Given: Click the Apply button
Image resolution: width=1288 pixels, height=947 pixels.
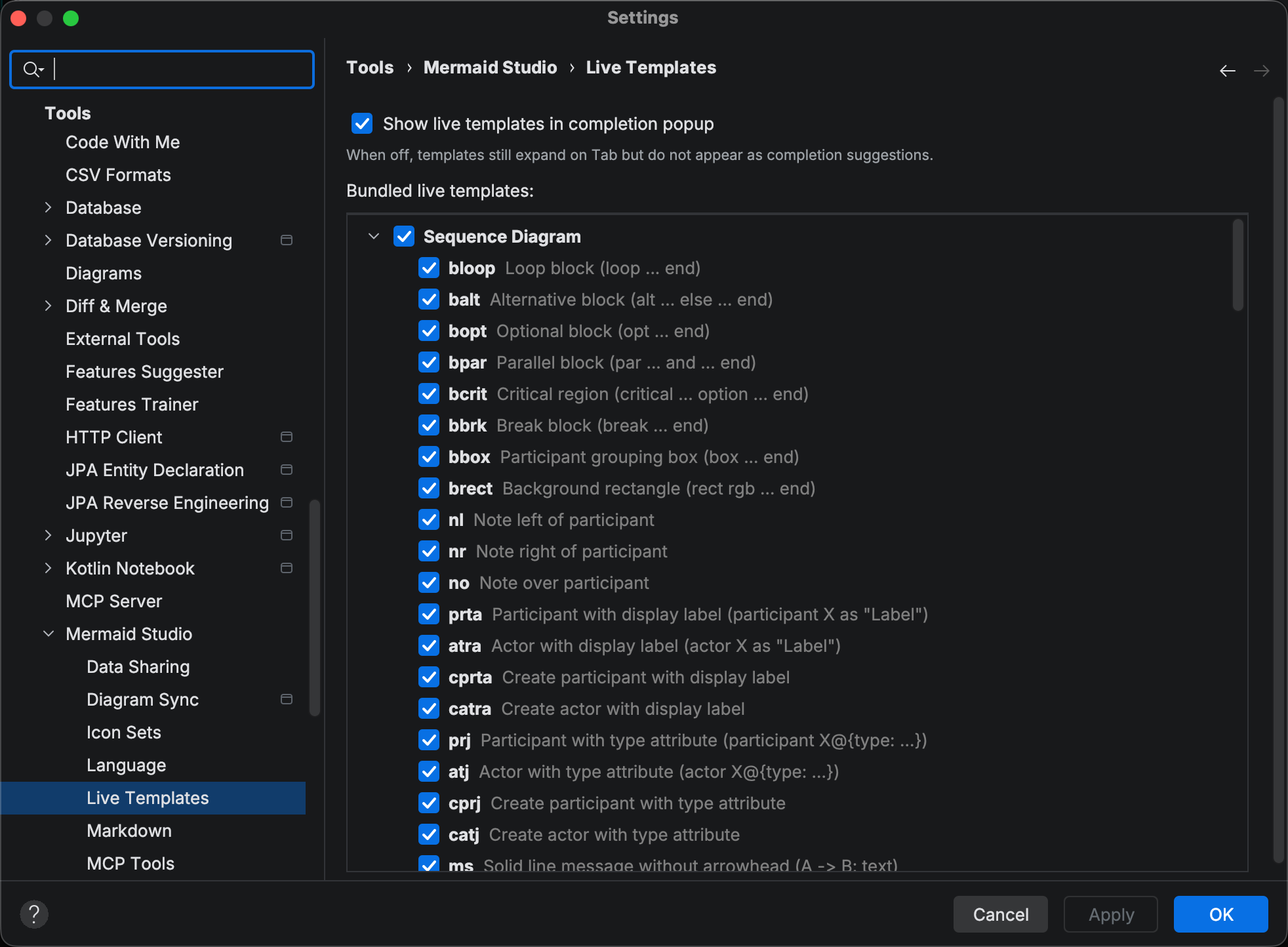Looking at the screenshot, I should (1111, 914).
